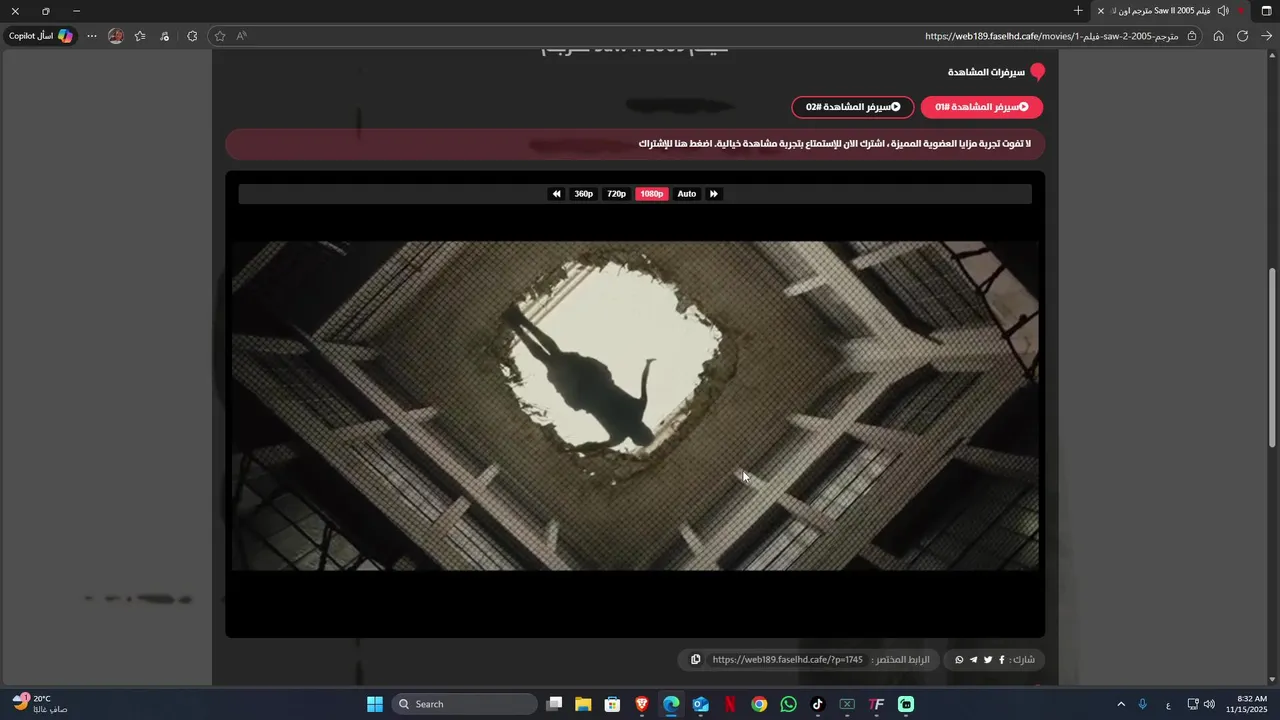Open Task View in the taskbar
The image size is (1280, 720).
555,704
